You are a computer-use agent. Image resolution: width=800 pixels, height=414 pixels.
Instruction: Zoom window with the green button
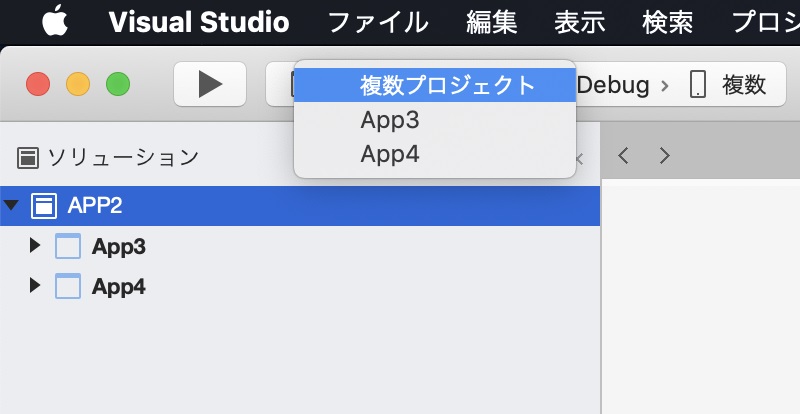[118, 84]
